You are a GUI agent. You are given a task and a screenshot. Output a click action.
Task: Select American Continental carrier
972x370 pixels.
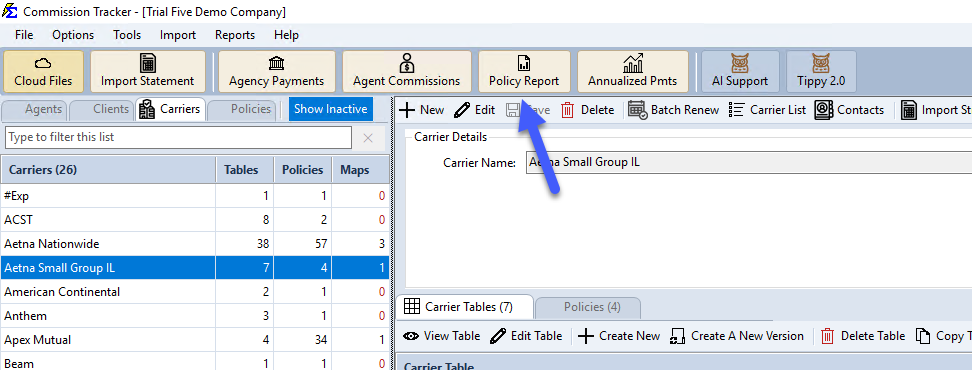coord(195,292)
